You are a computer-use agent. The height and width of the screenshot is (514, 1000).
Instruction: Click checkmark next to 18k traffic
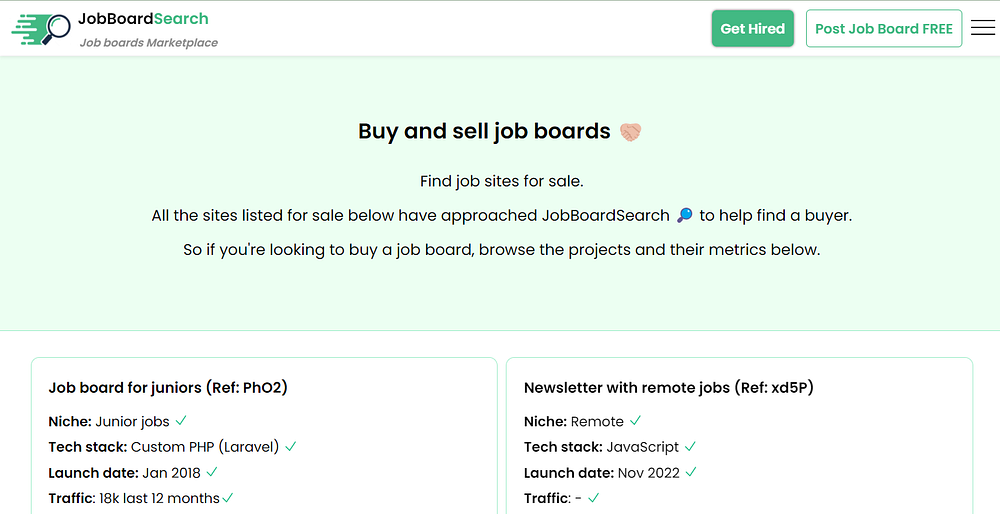coord(228,497)
